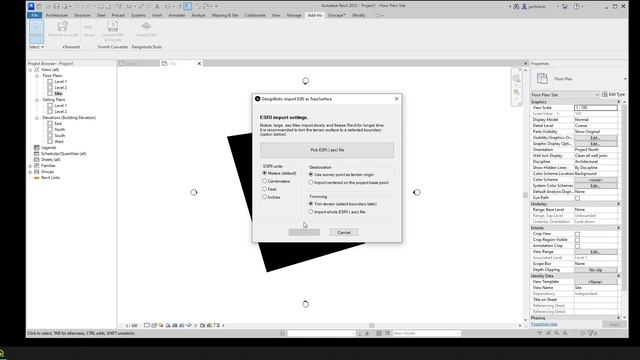The image size is (640, 360).
Task: Click the Revit application logo icon
Action: pos(31,6)
